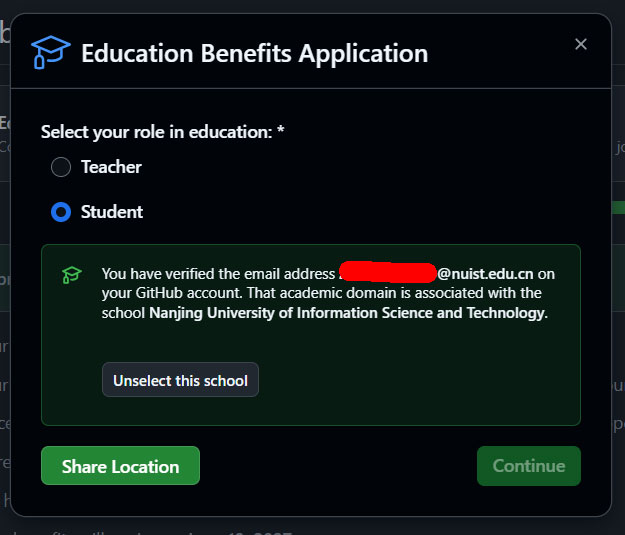Click the 'You have verified the email address' text

click(218, 274)
